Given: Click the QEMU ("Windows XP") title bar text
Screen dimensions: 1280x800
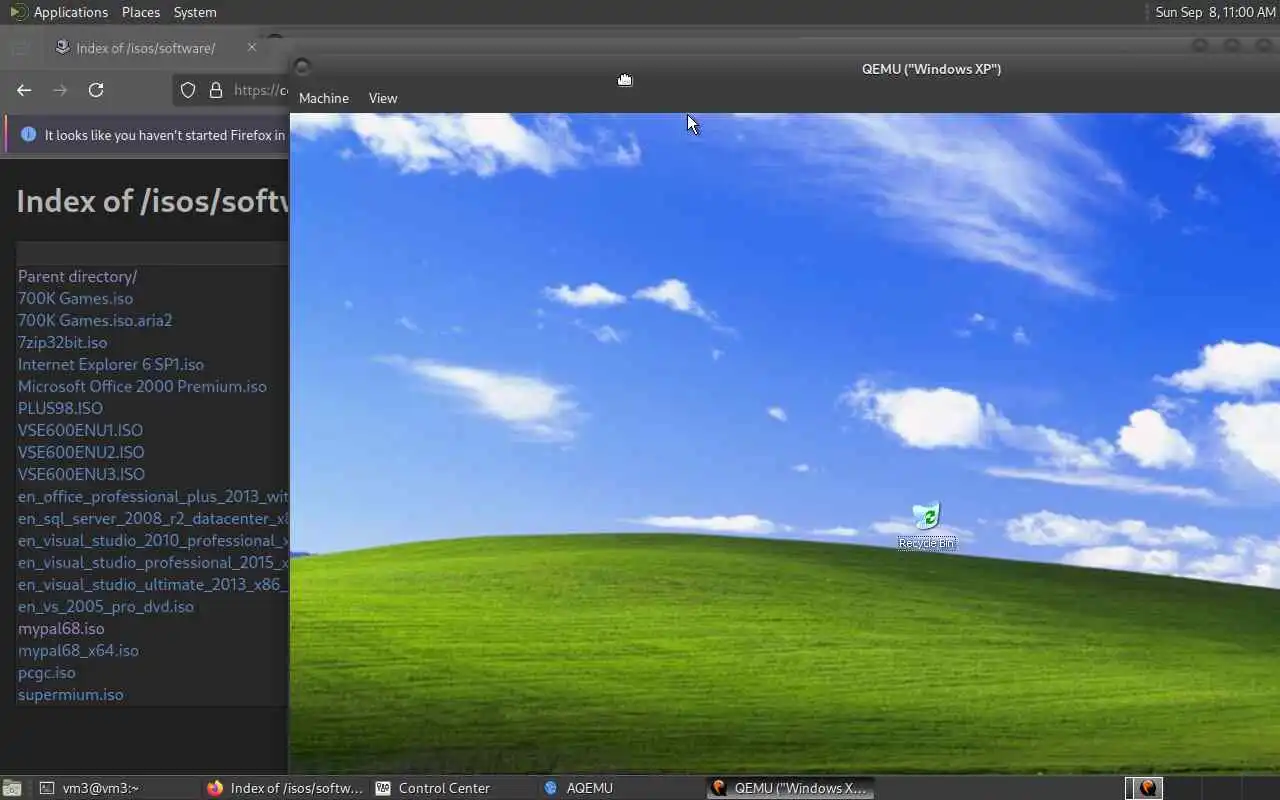Looking at the screenshot, I should [x=931, y=68].
